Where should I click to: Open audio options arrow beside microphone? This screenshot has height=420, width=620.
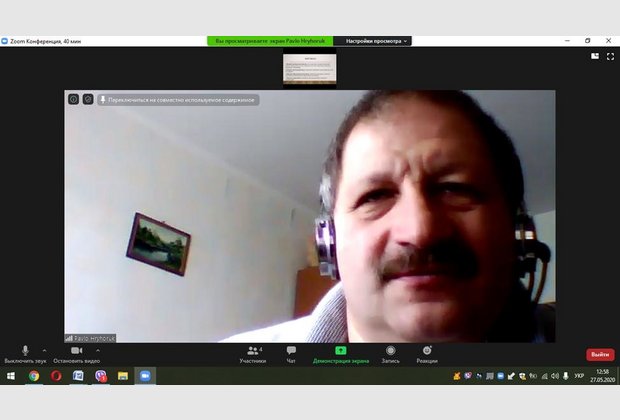point(44,350)
